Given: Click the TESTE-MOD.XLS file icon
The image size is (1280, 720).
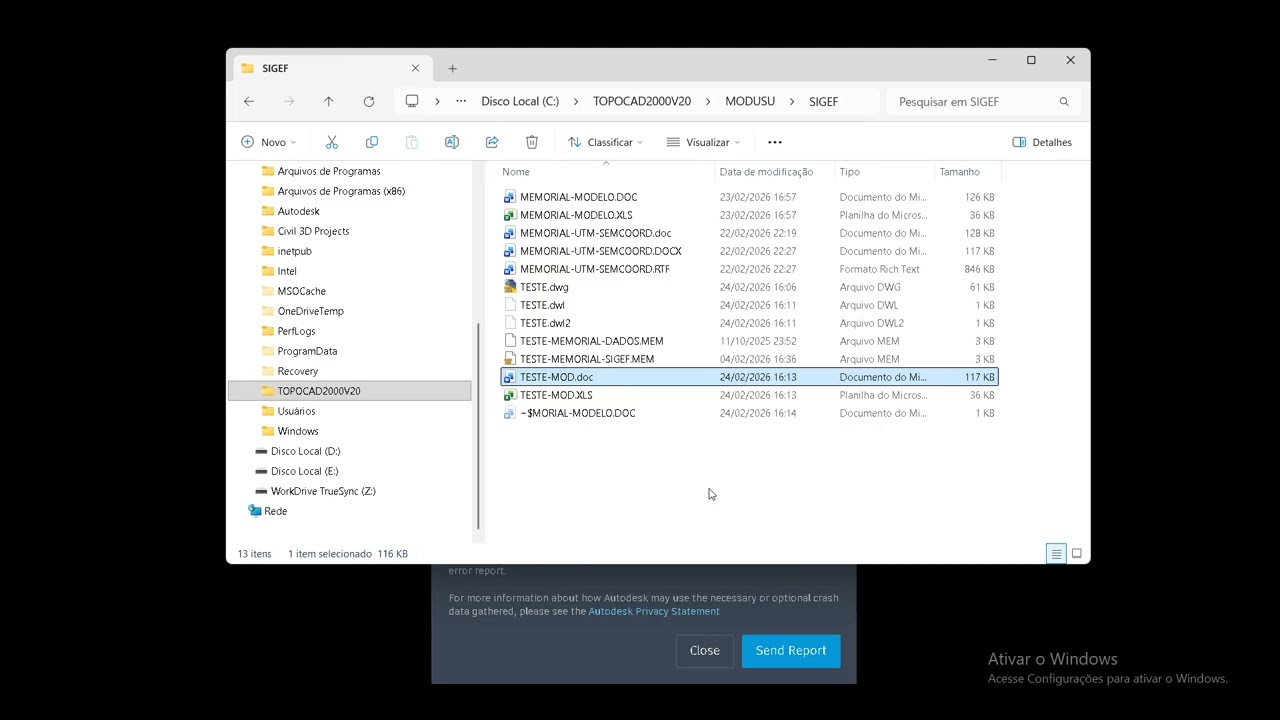Looking at the screenshot, I should click(510, 395).
